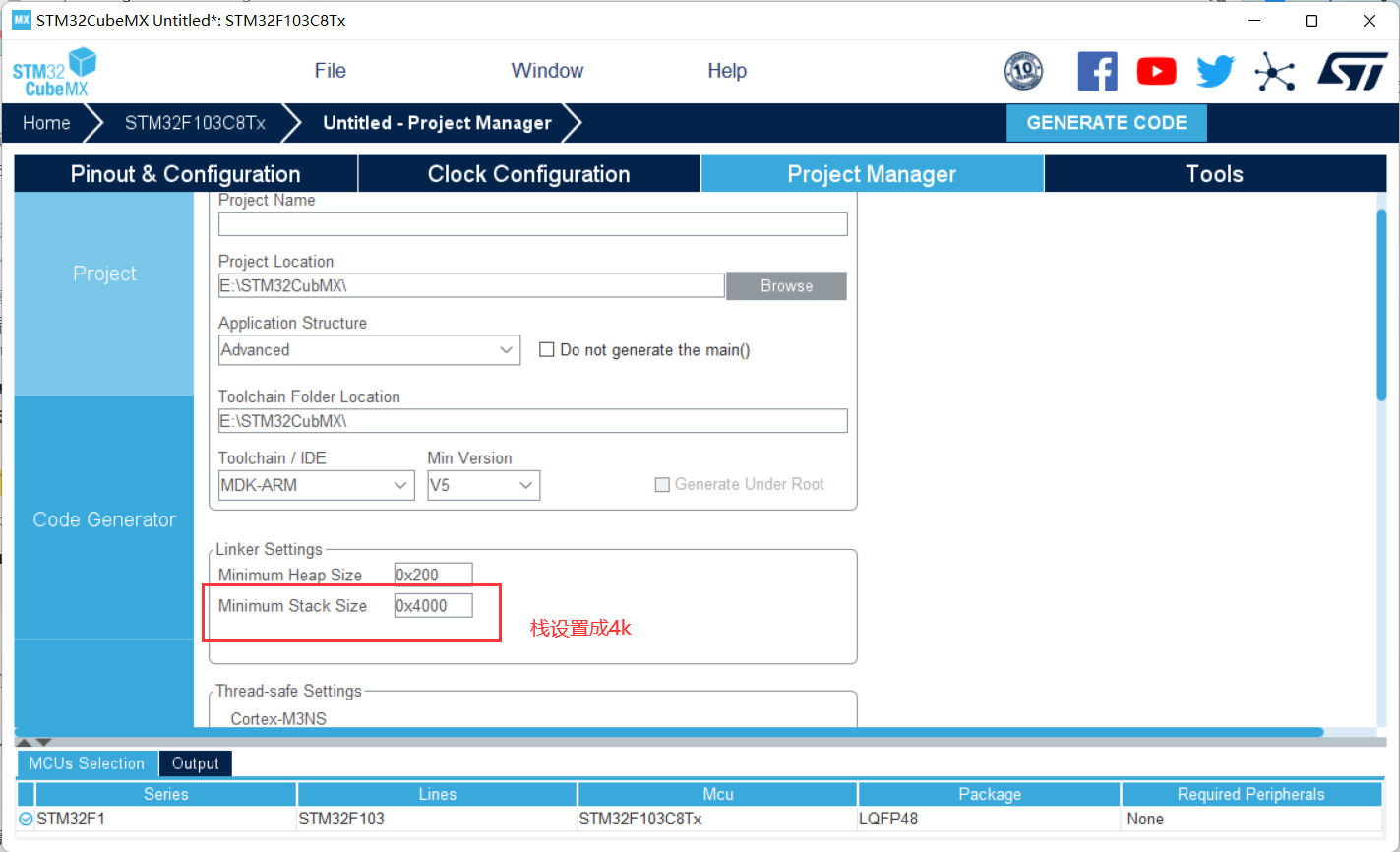Image resolution: width=1400 pixels, height=852 pixels.
Task: Select the STM32F103C8Tx Mcu table cell
Action: pyautogui.click(x=718, y=819)
